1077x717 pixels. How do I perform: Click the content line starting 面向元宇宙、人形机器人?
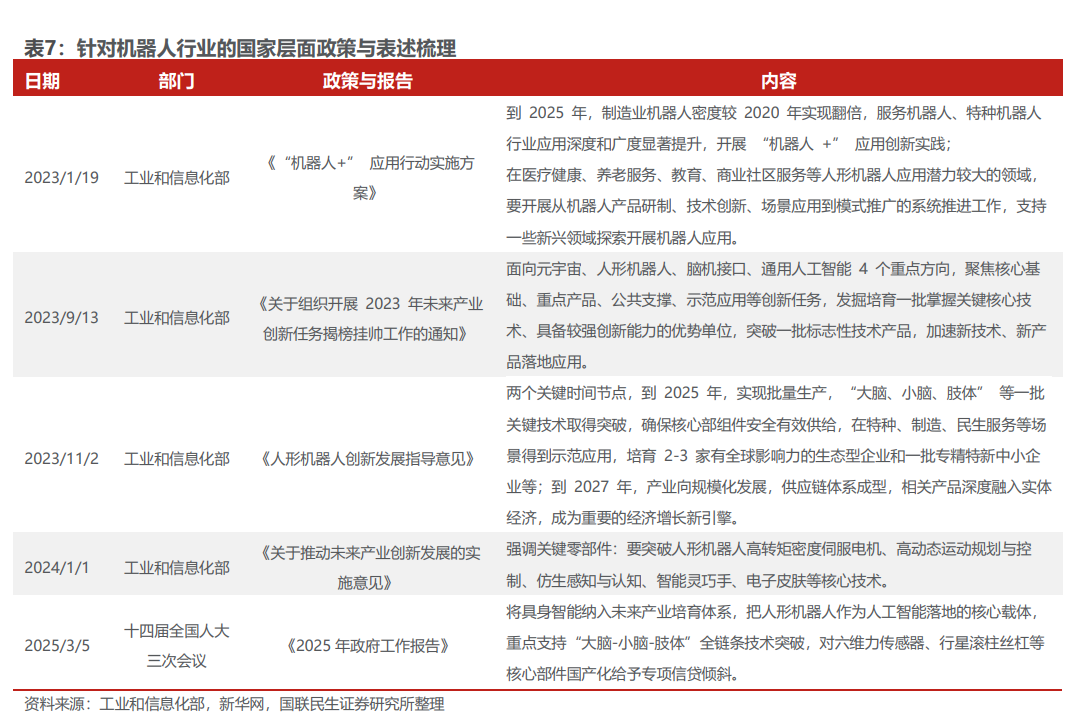tap(773, 269)
